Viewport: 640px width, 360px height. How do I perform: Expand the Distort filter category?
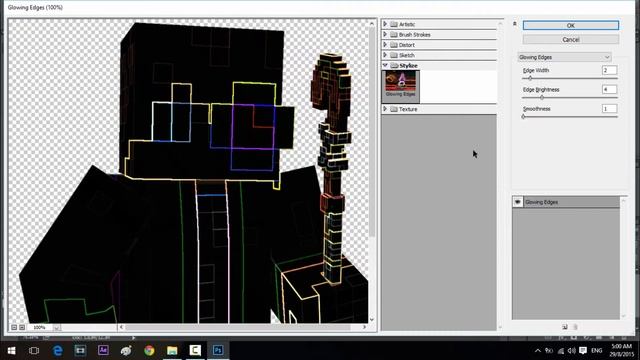click(385, 44)
